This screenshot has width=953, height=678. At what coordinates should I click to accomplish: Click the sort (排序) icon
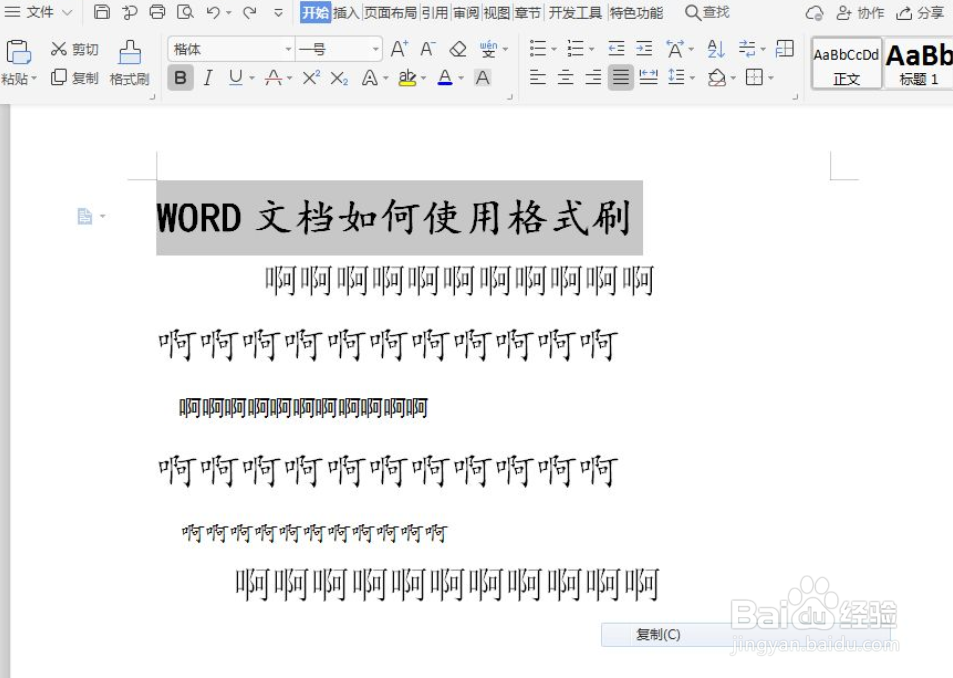(x=717, y=47)
